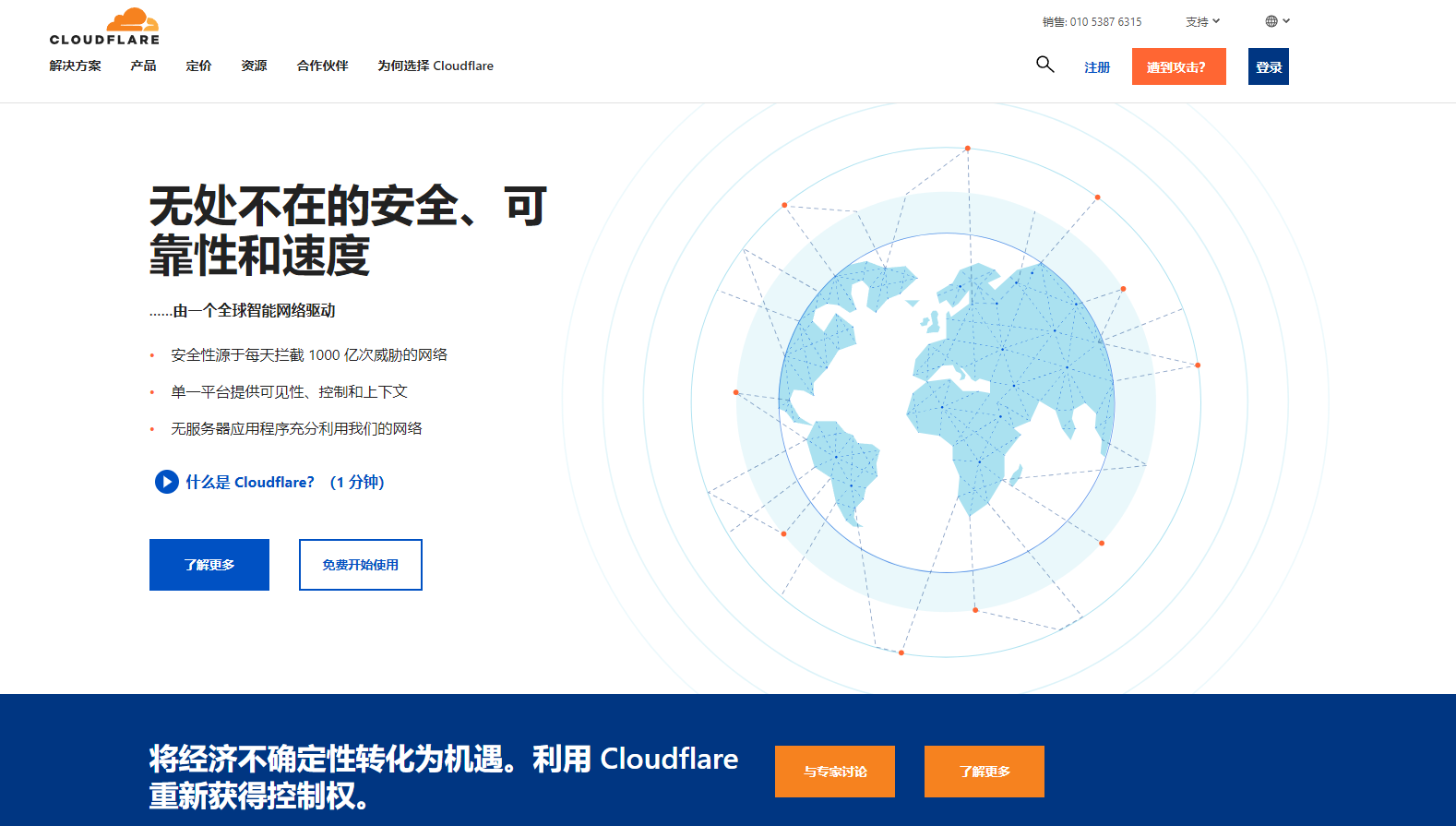Open the 资源 menu

(254, 66)
